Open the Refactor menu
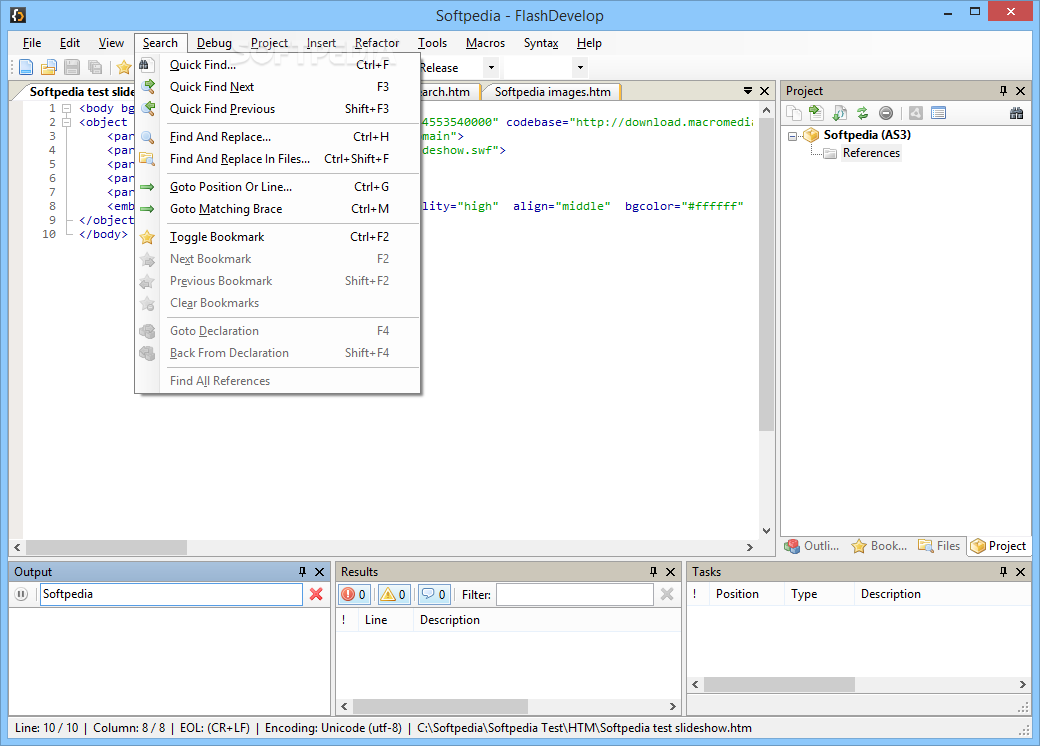This screenshot has width=1040, height=746. coord(377,43)
